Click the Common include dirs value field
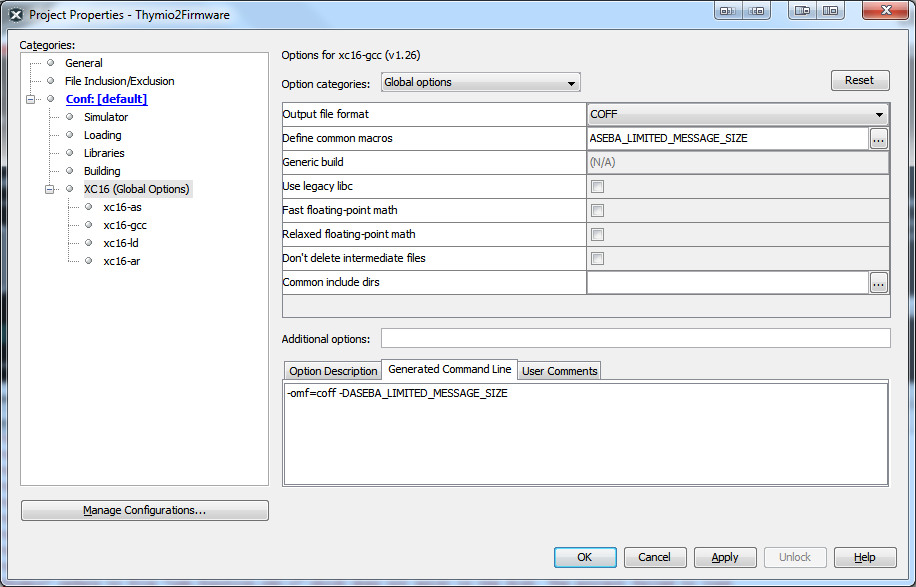This screenshot has height=587, width=916. [x=728, y=283]
